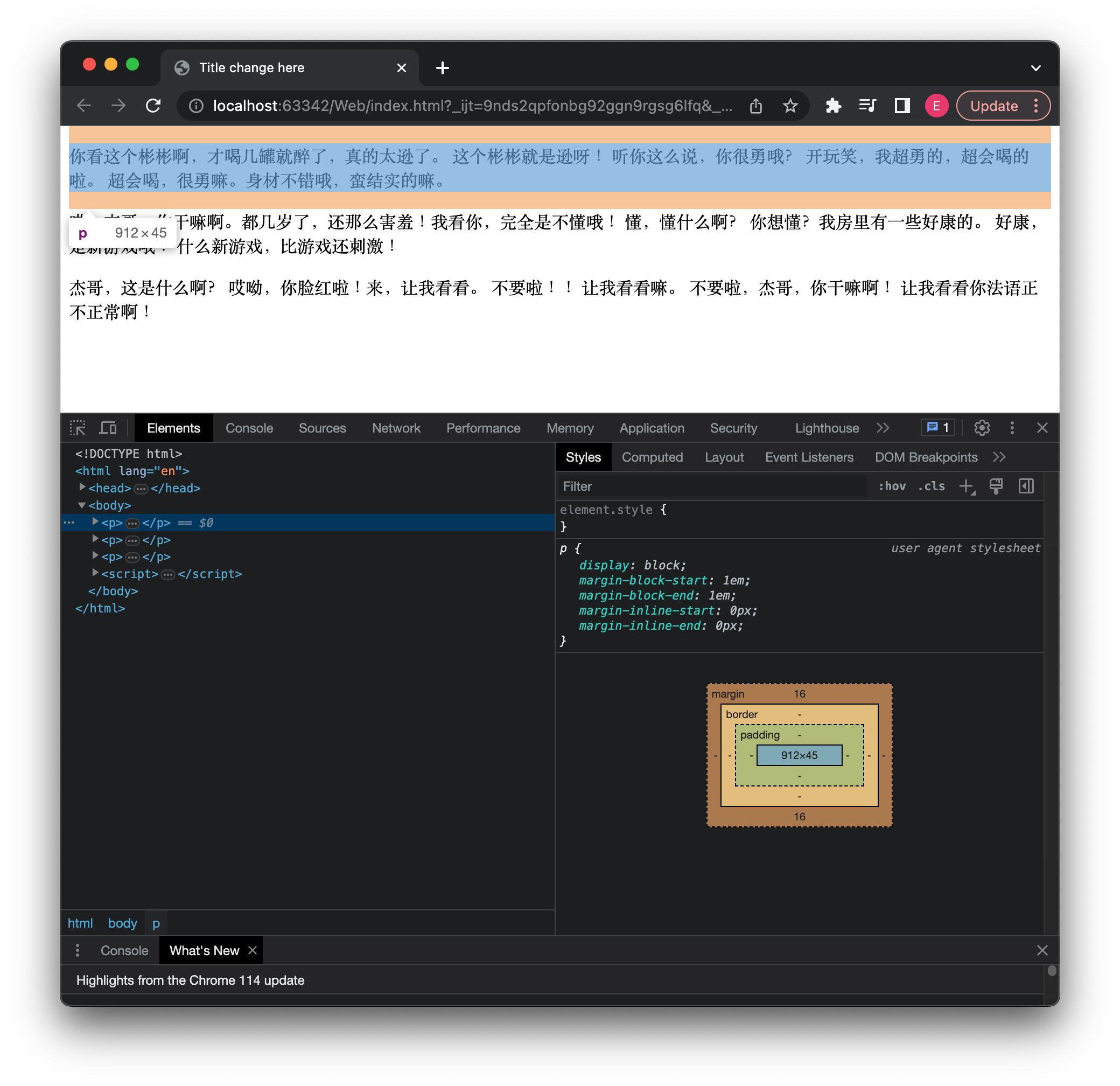Open a new tab with plus button

(x=442, y=68)
